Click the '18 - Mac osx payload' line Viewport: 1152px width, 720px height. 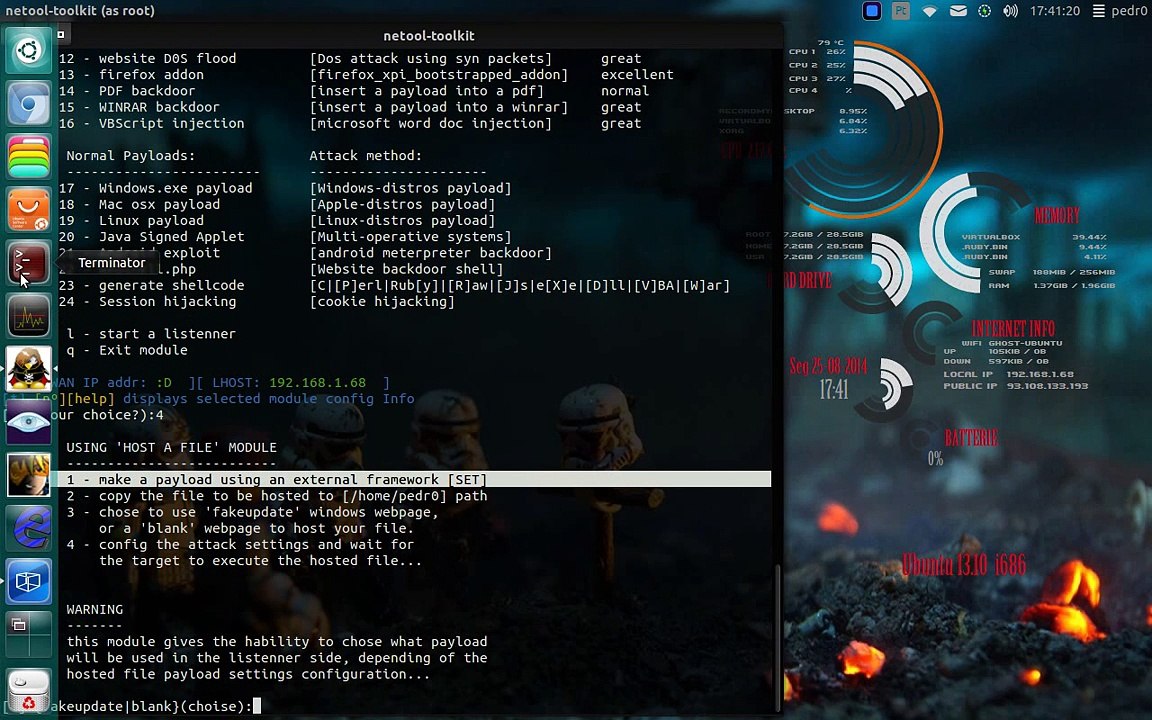click(x=140, y=204)
